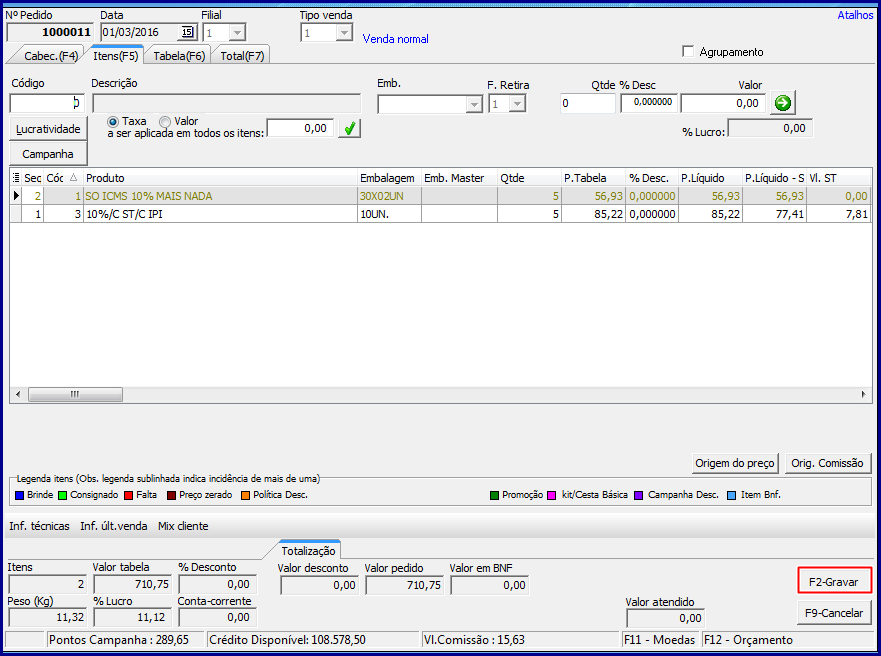This screenshot has height=656, width=881.
Task: Select the Totalização tab
Action: pos(308,551)
